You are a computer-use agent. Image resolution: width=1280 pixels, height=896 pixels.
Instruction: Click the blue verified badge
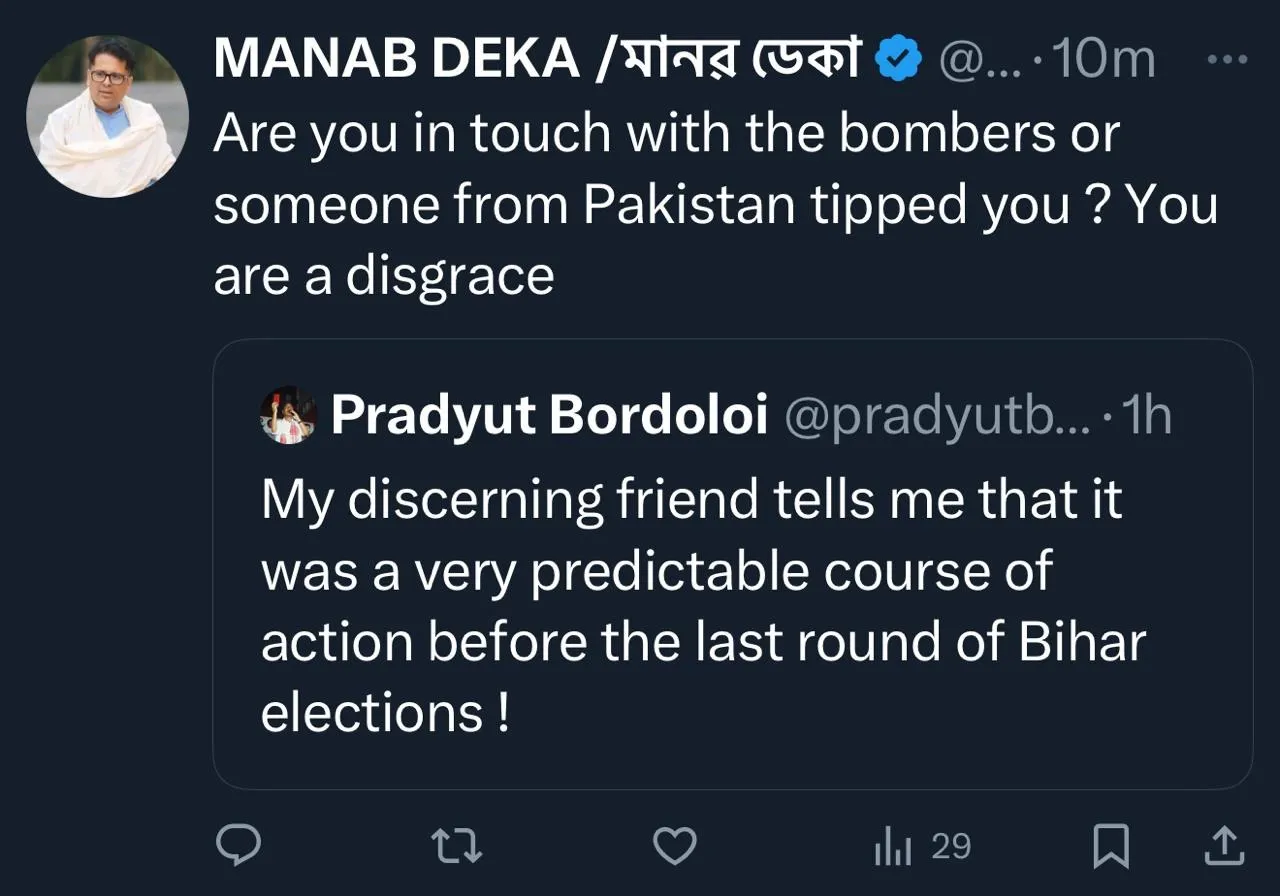pyautogui.click(x=898, y=61)
